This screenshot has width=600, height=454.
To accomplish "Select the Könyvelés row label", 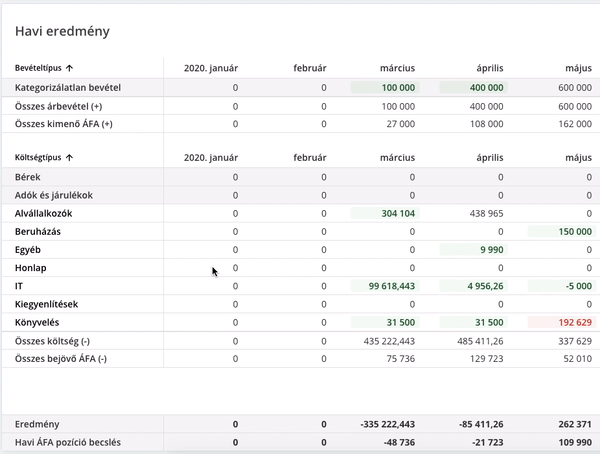I will tap(37, 323).
